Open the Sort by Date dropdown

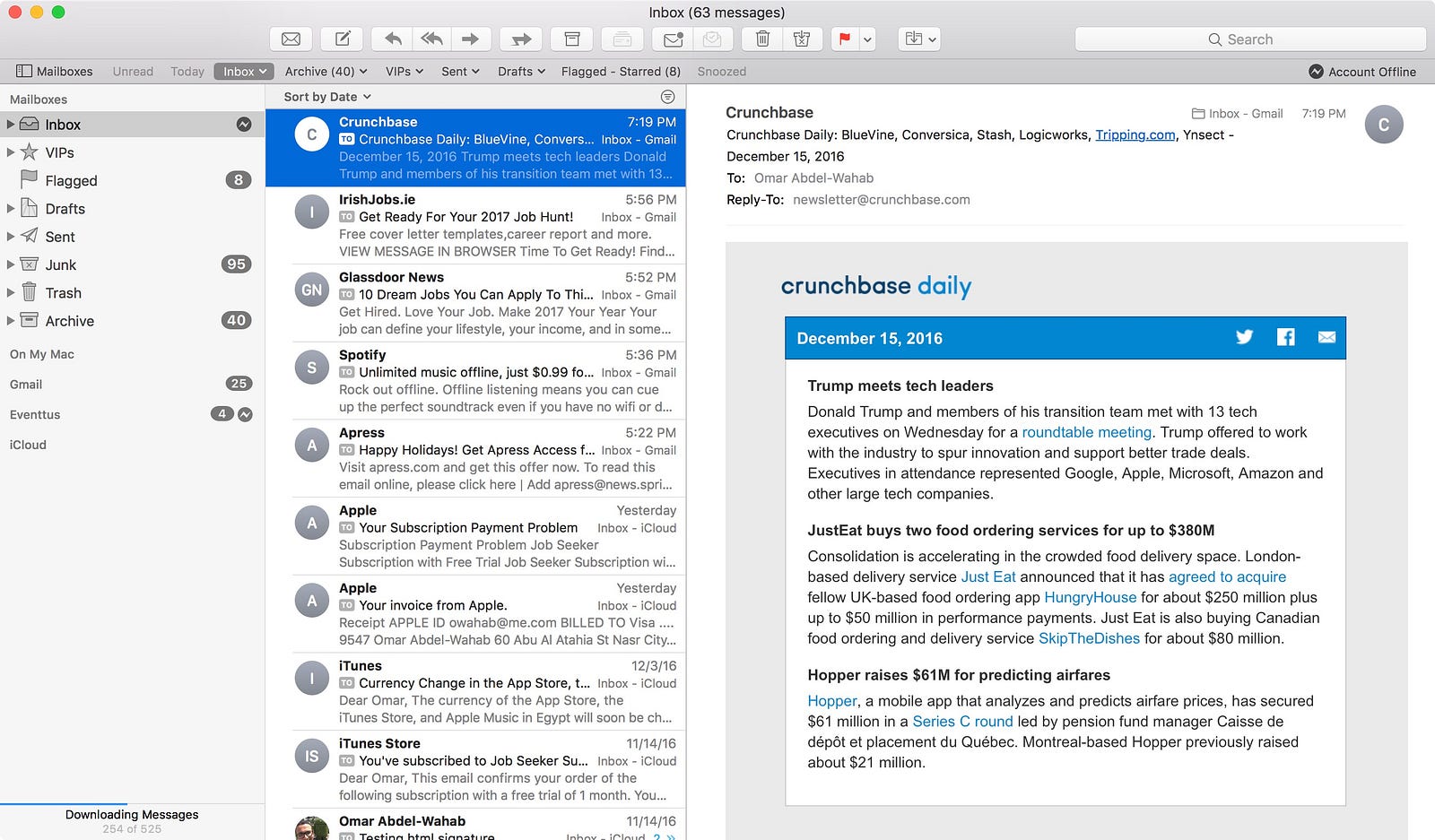pos(327,97)
